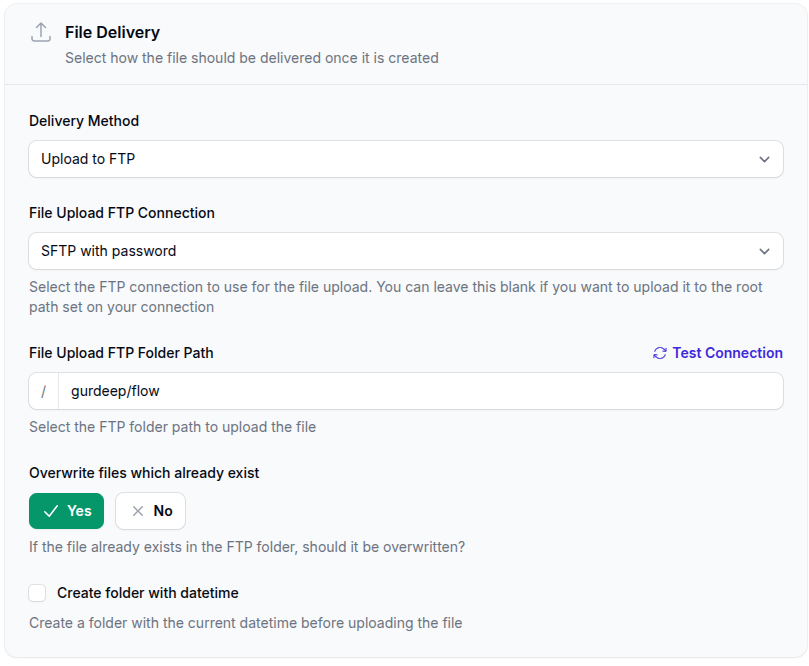Click the chevron arrow in Delivery Method field

(x=764, y=159)
